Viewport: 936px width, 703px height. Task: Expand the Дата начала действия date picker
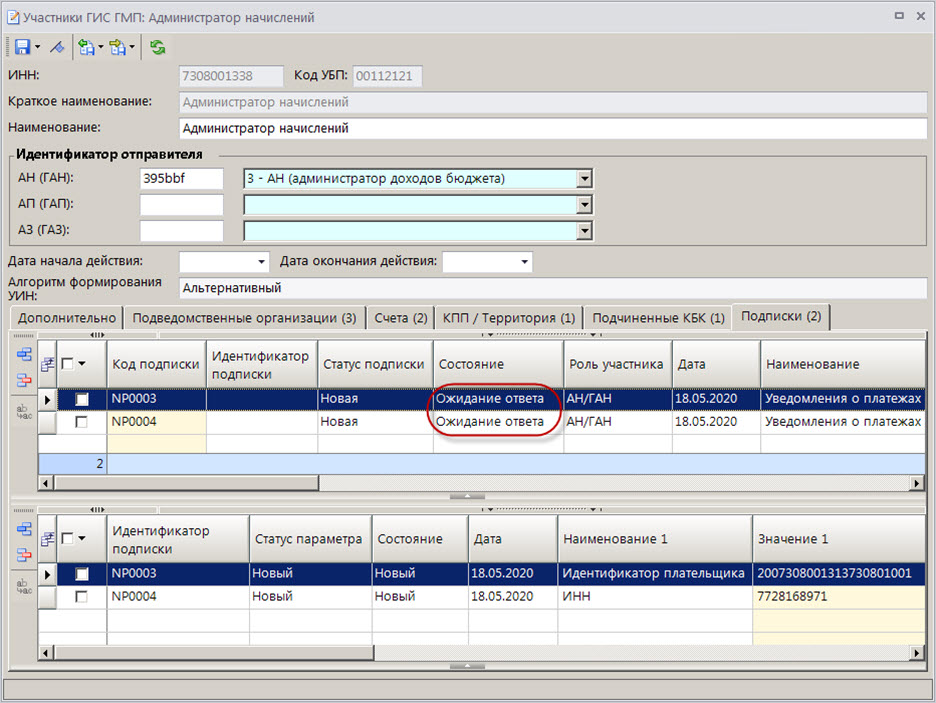pos(262,262)
